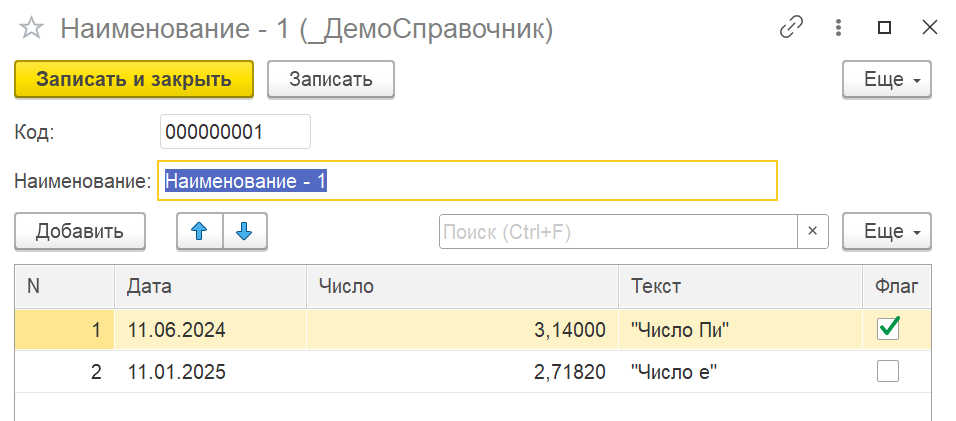Viewport: 956px width, 421px height.
Task: Expand the top "Еще" dropdown menu
Action: [887, 80]
